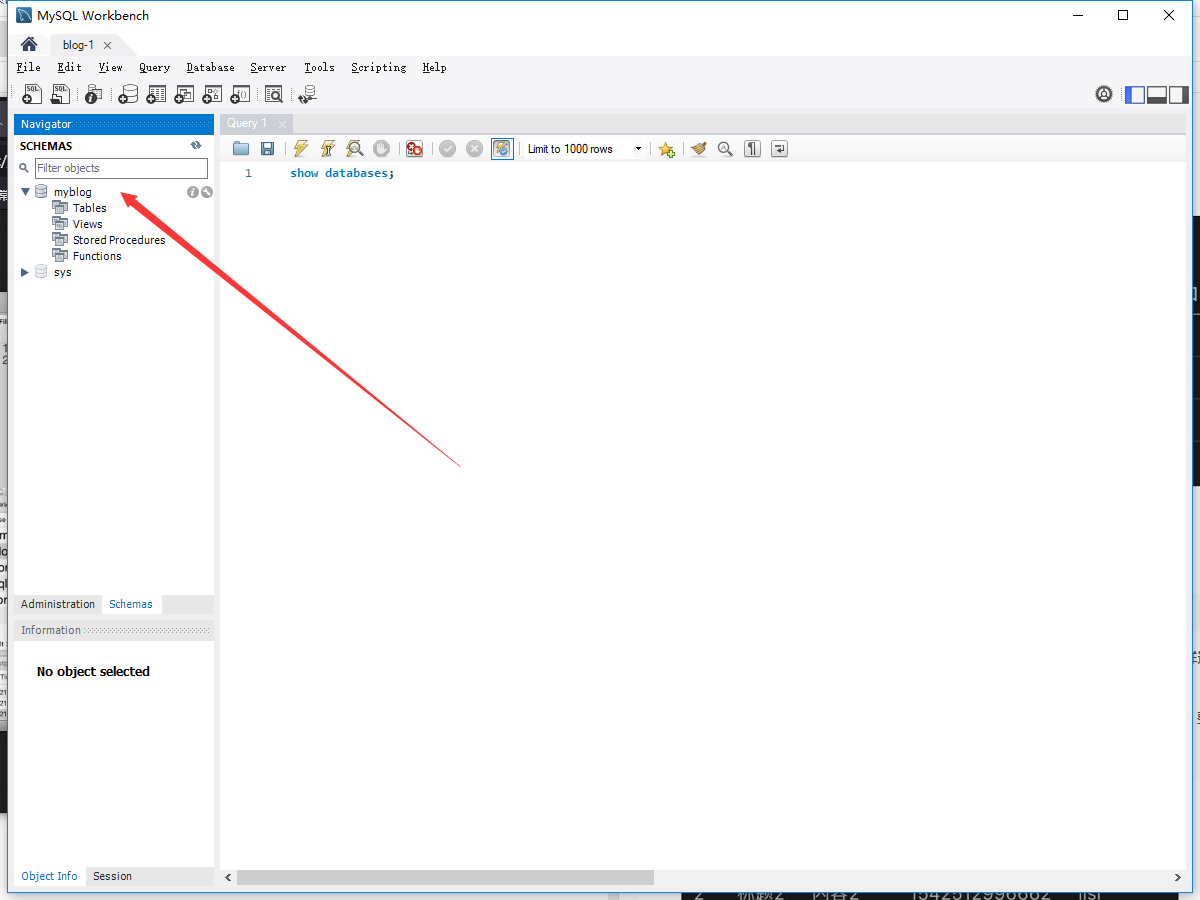1200x900 pixels.
Task: Select the Object Info tab
Action: (49, 876)
